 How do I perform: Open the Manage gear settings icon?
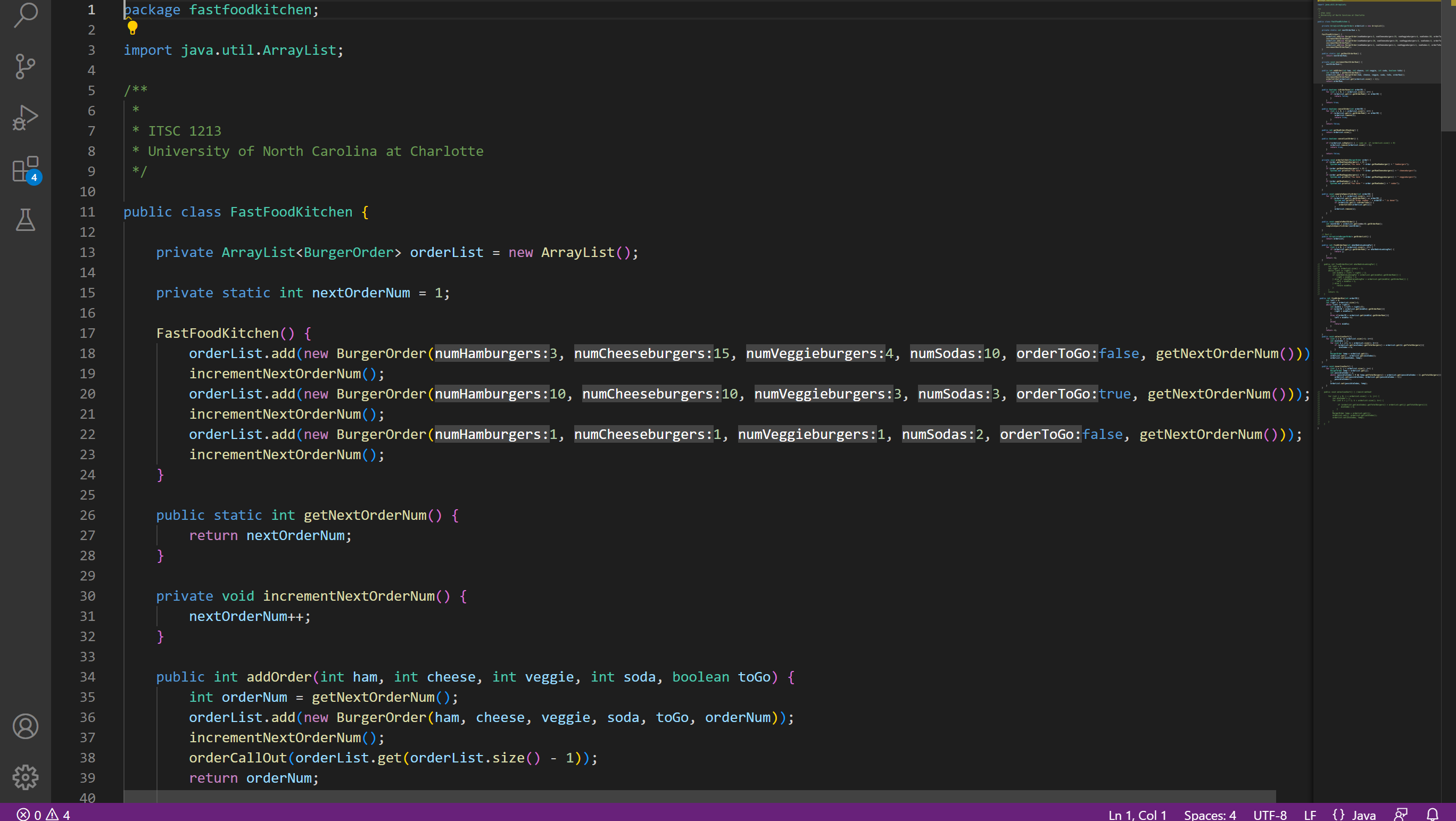[x=26, y=777]
